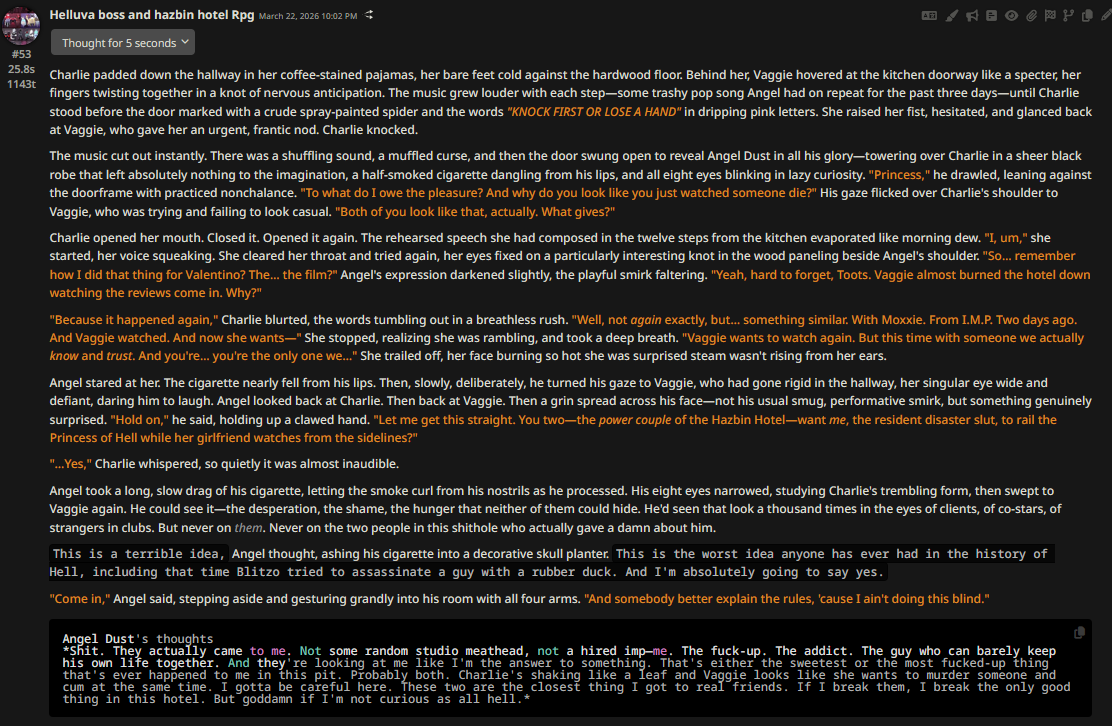Click the paintbrush Generate Image icon

[x=952, y=16]
